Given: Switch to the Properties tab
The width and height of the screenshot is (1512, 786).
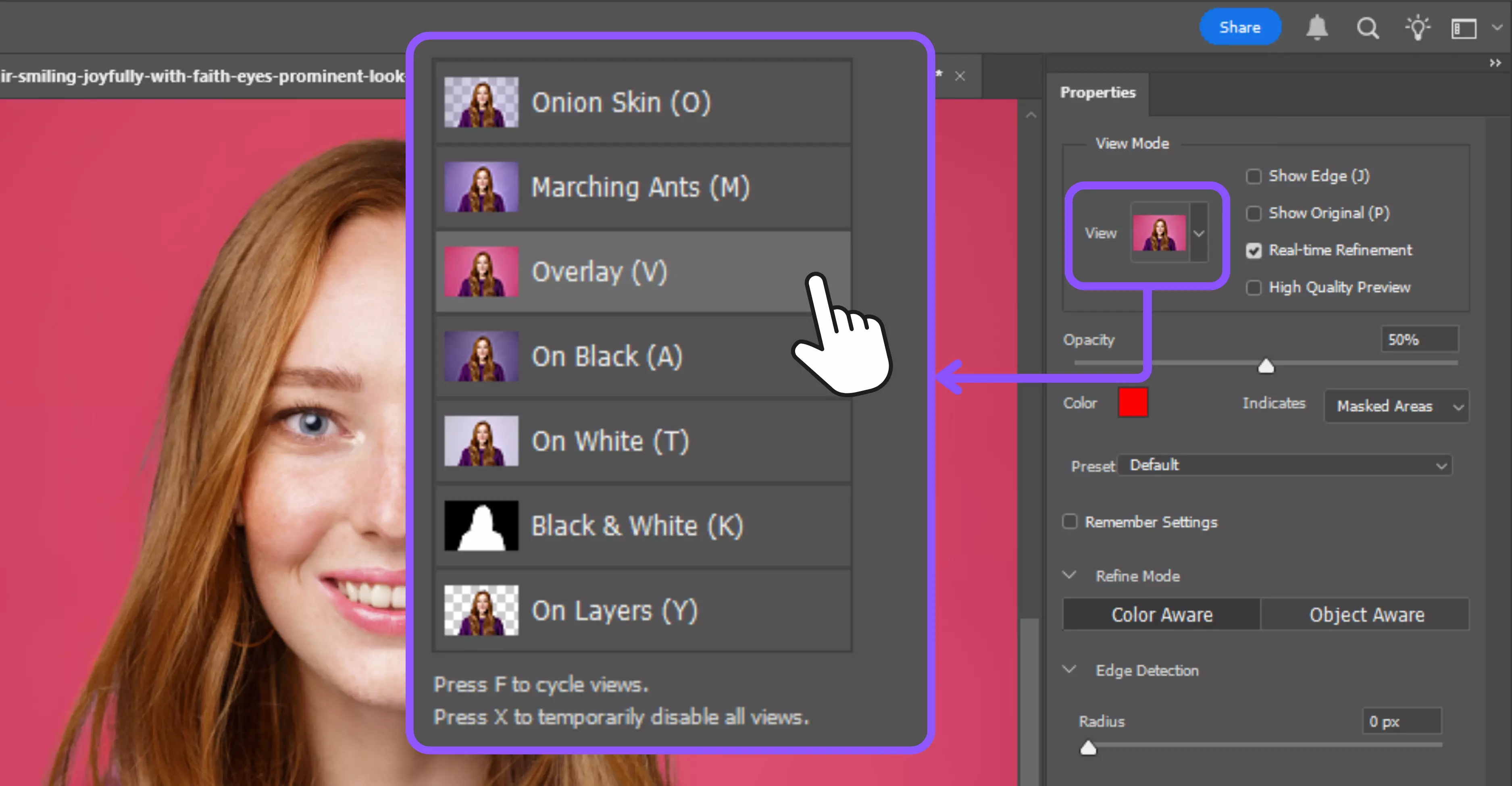Looking at the screenshot, I should click(x=1098, y=93).
